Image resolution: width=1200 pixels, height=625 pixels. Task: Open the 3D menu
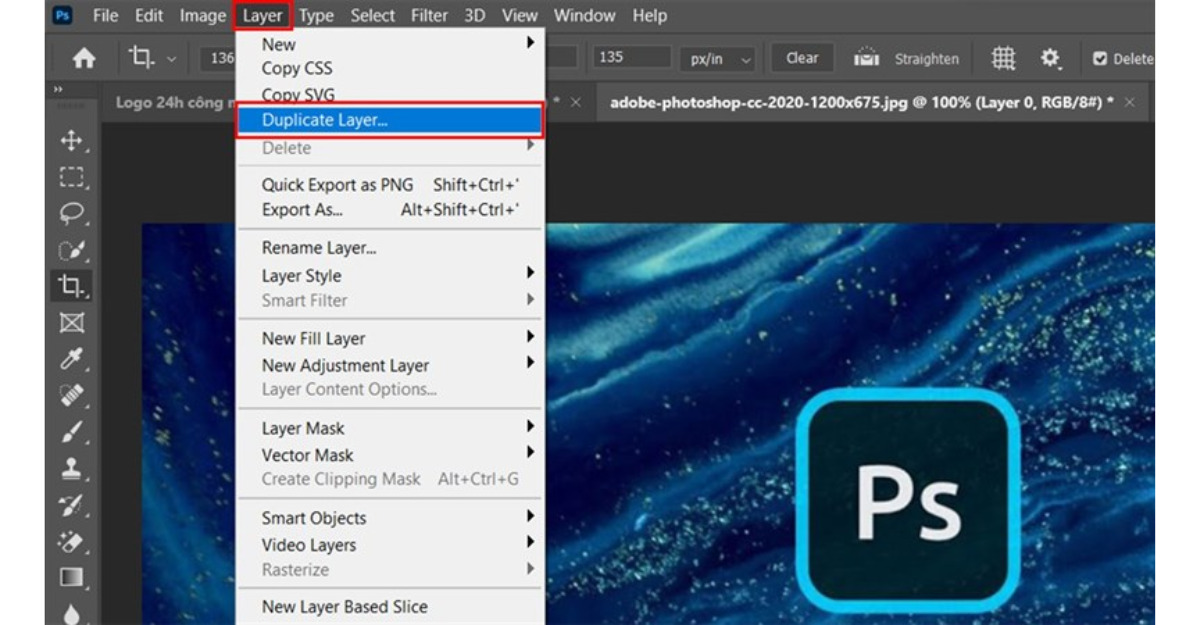click(475, 16)
